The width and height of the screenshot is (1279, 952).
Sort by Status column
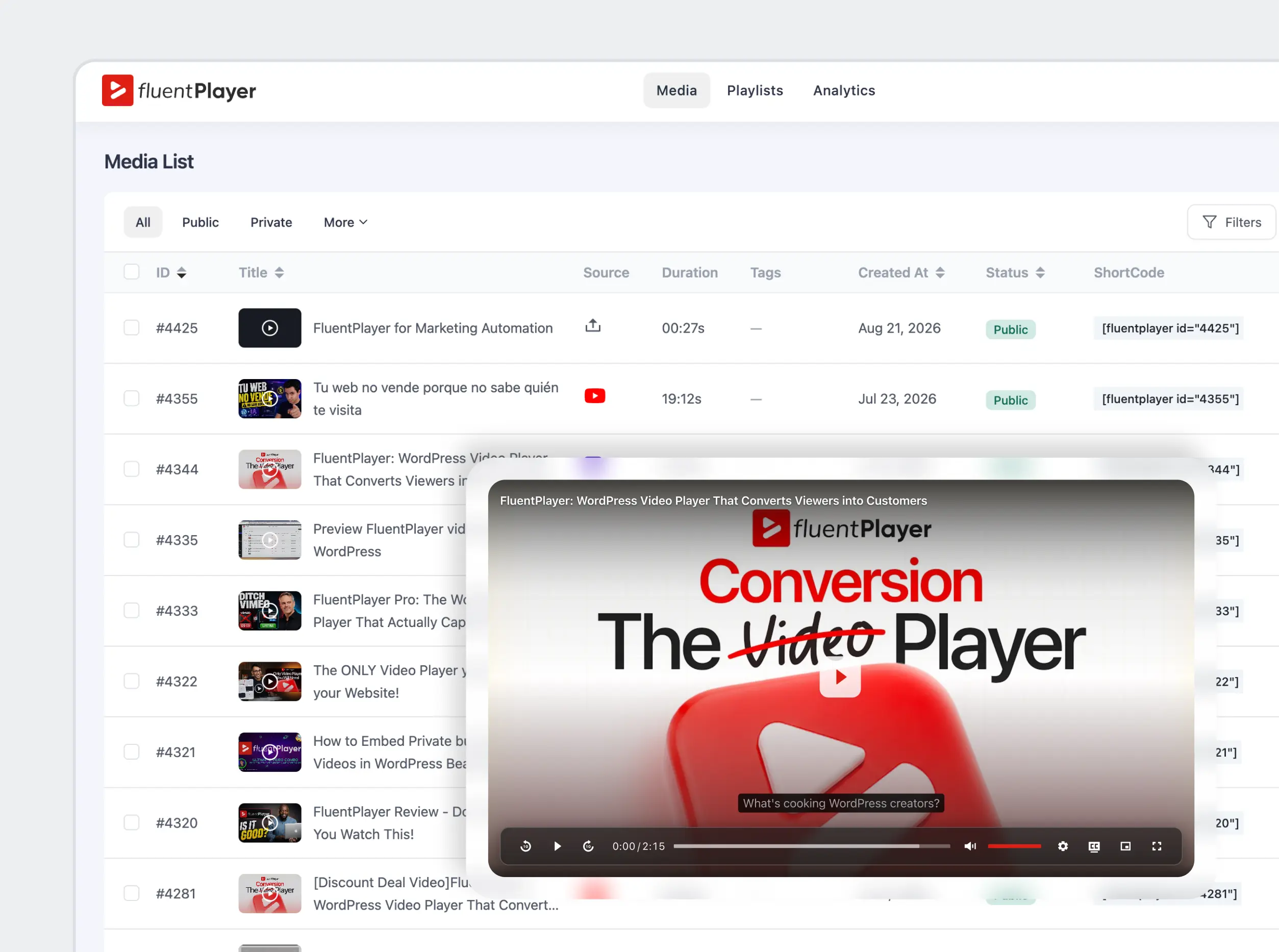(1015, 272)
